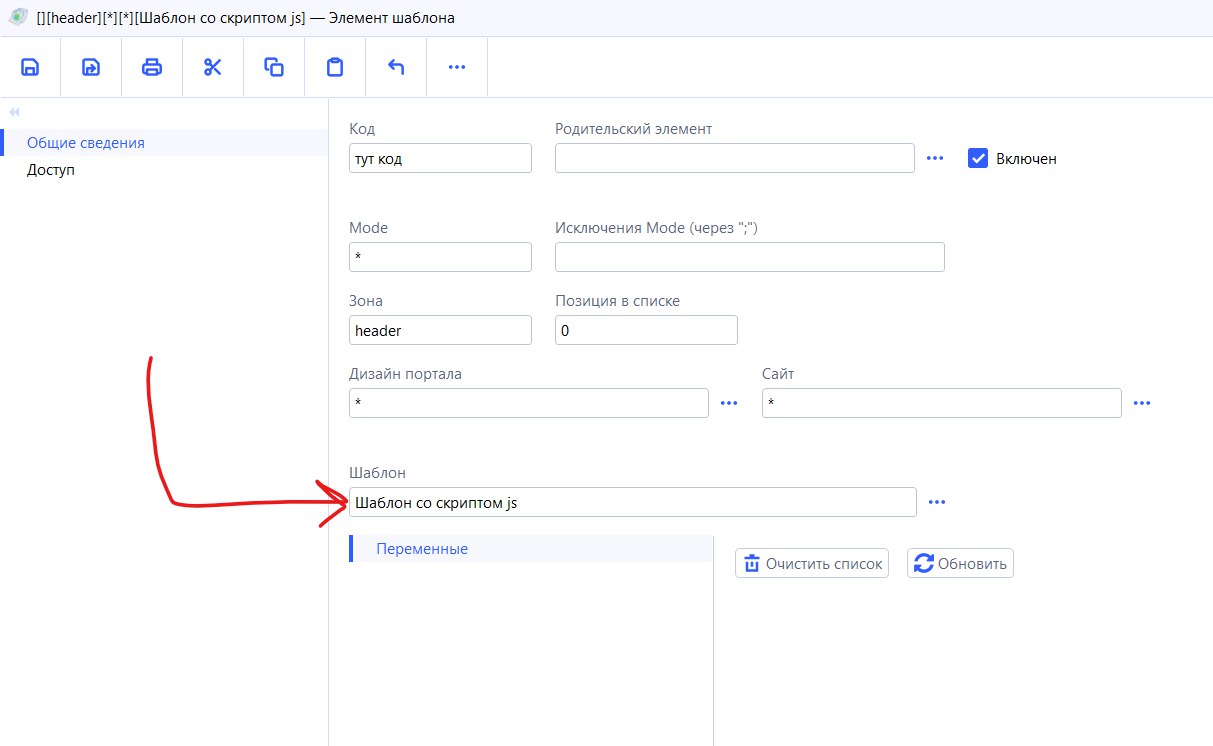Image resolution: width=1213 pixels, height=746 pixels.
Task: Click the Copy icon in the toolbar
Action: [274, 67]
